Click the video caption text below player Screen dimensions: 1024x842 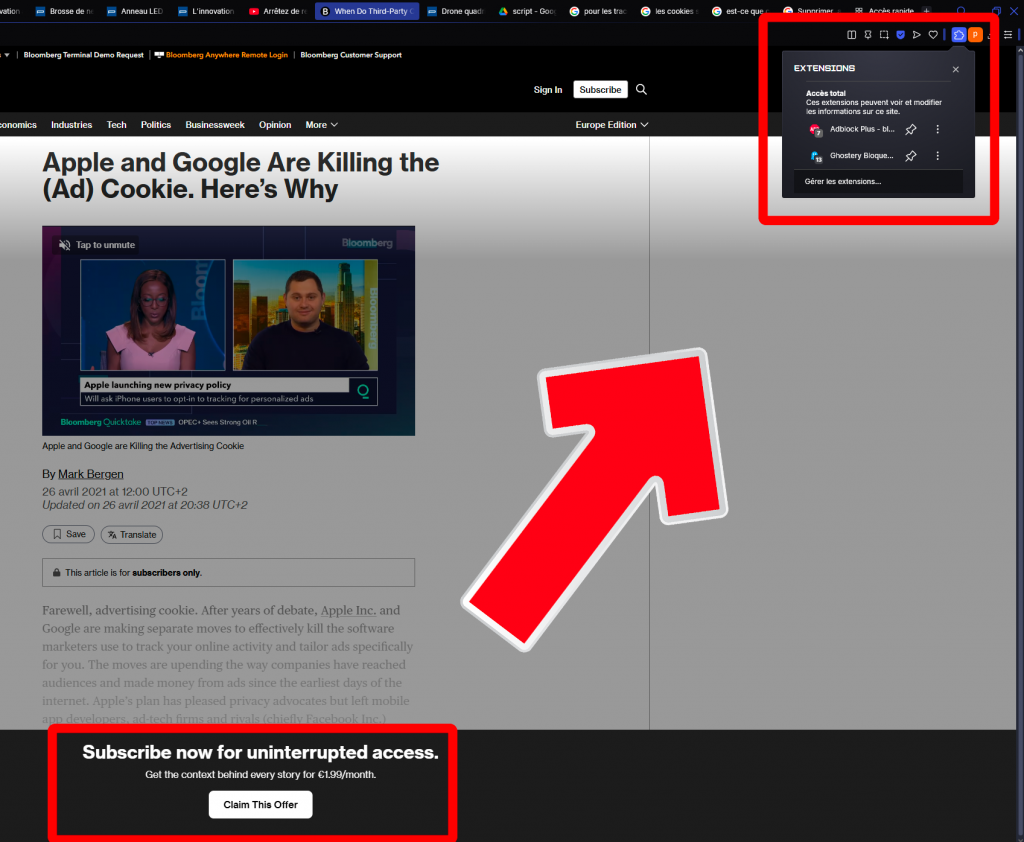143,446
